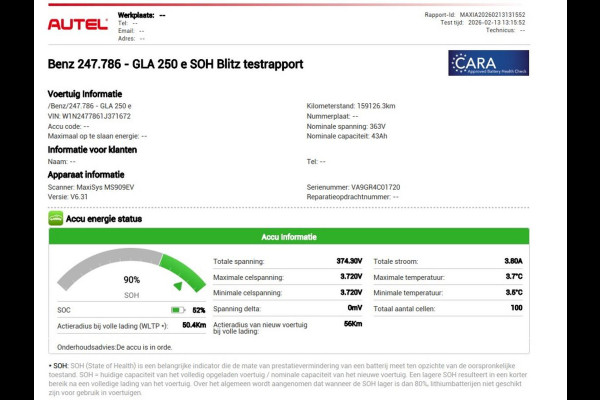This screenshot has height=400, width=600.
Task: Click Maximaal op te slaan energie line
Action: (97, 136)
